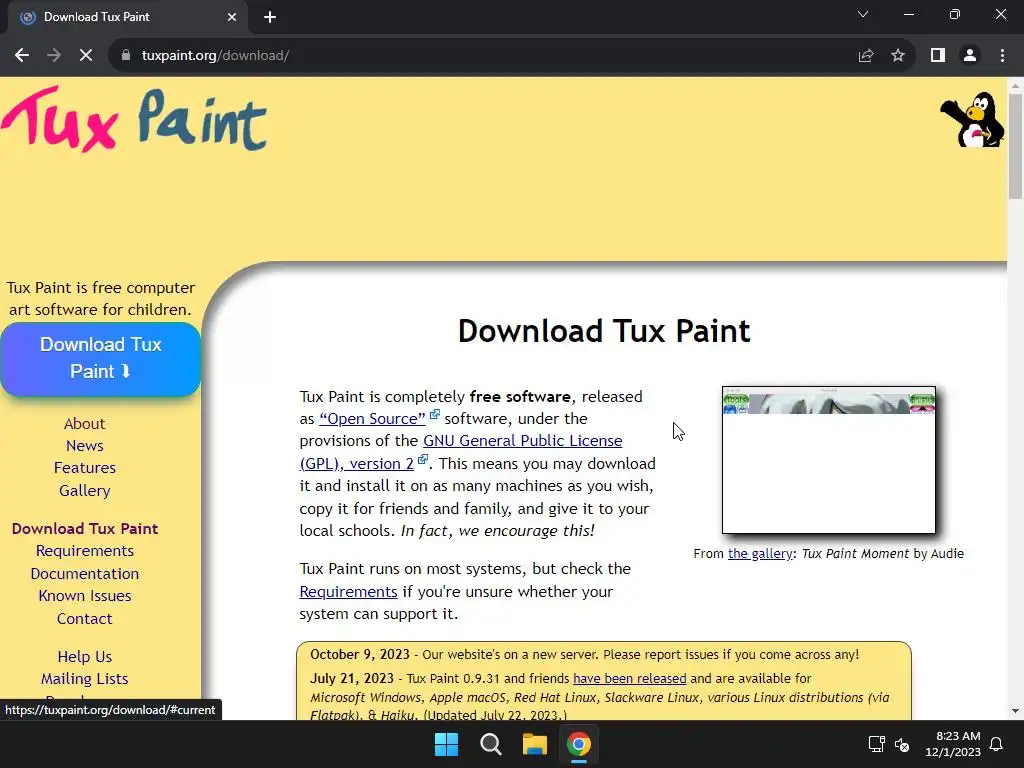Share this page using the share icon
Viewport: 1024px width, 768px height.
[866, 56]
